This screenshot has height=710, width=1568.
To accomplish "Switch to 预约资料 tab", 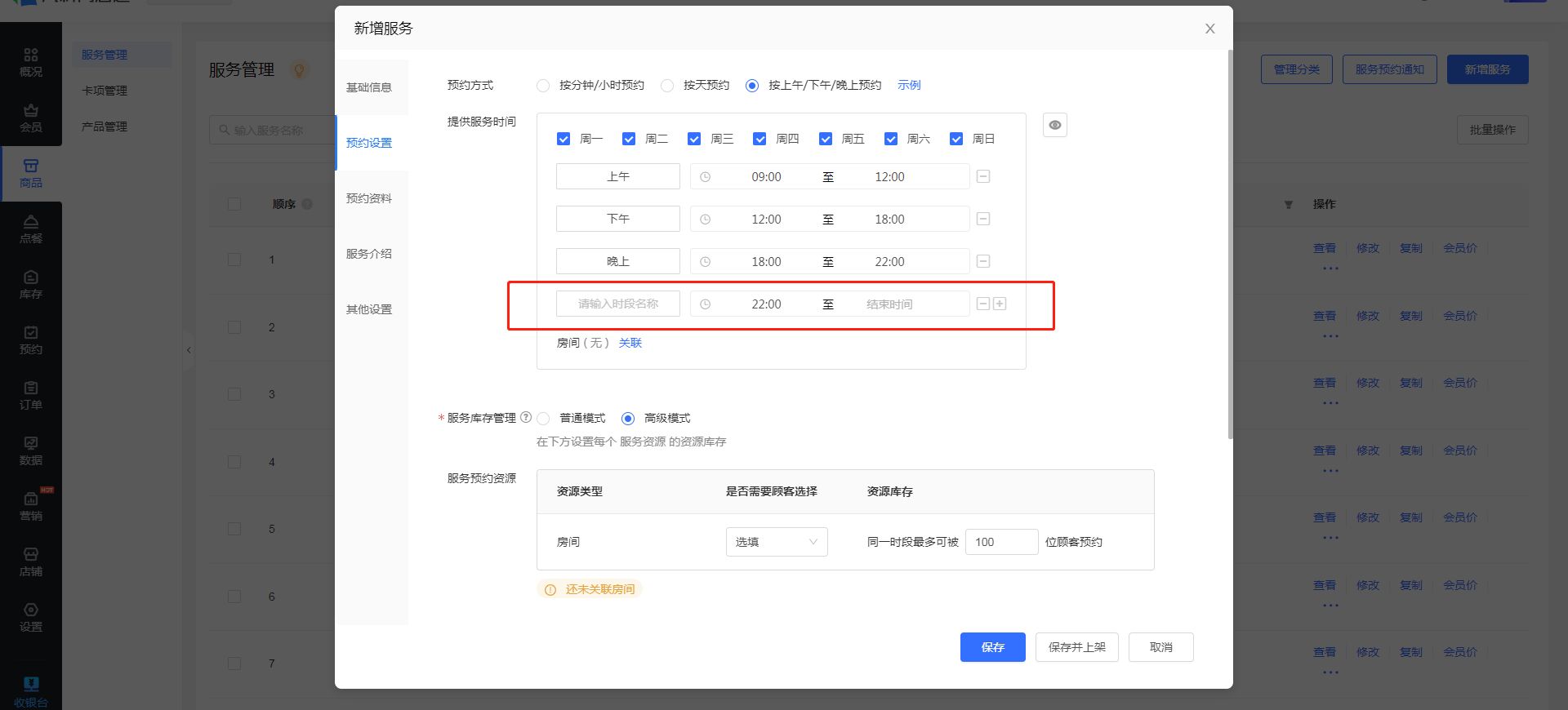I will pyautogui.click(x=369, y=198).
